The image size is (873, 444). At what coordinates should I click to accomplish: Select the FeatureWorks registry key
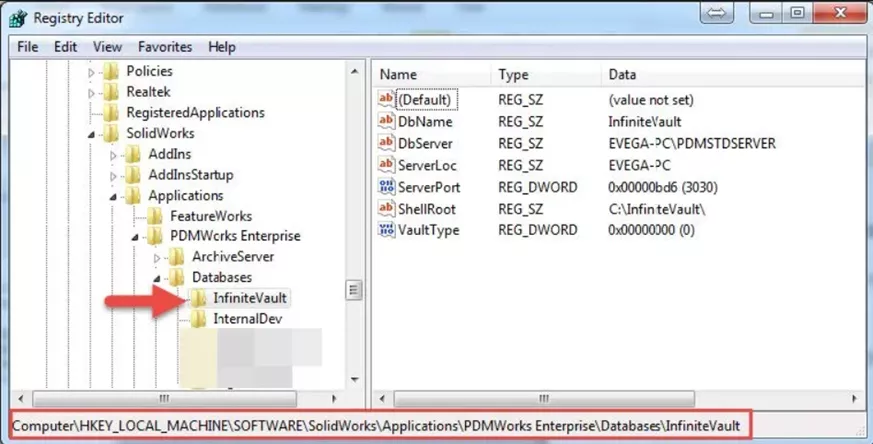210,216
